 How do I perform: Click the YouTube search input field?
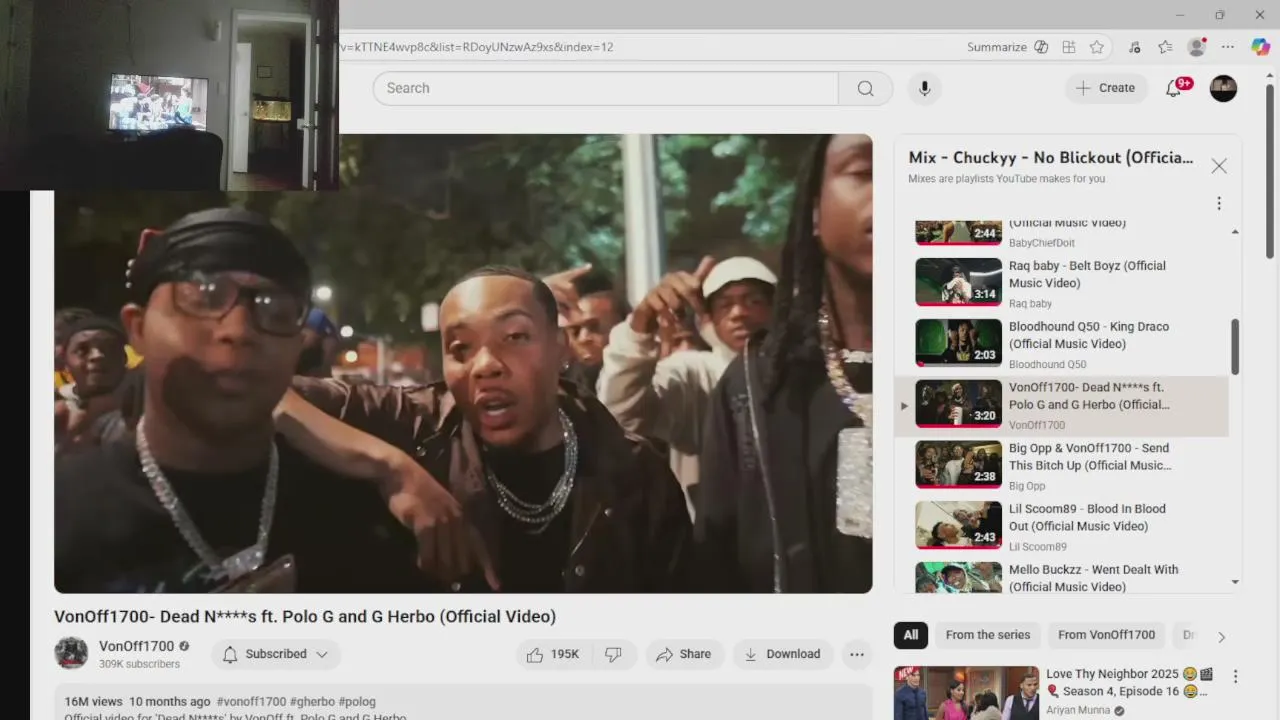coord(606,88)
